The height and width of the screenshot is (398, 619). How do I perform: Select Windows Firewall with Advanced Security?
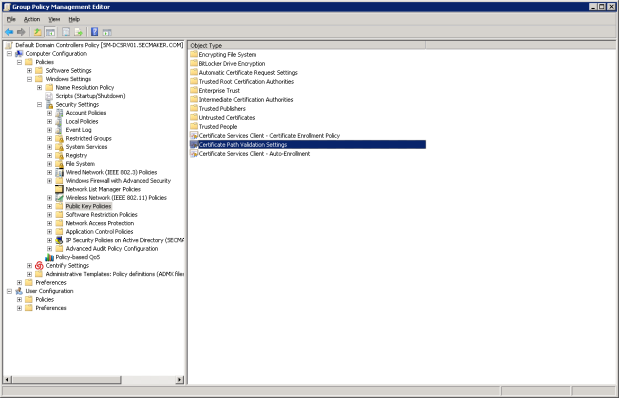click(118, 181)
